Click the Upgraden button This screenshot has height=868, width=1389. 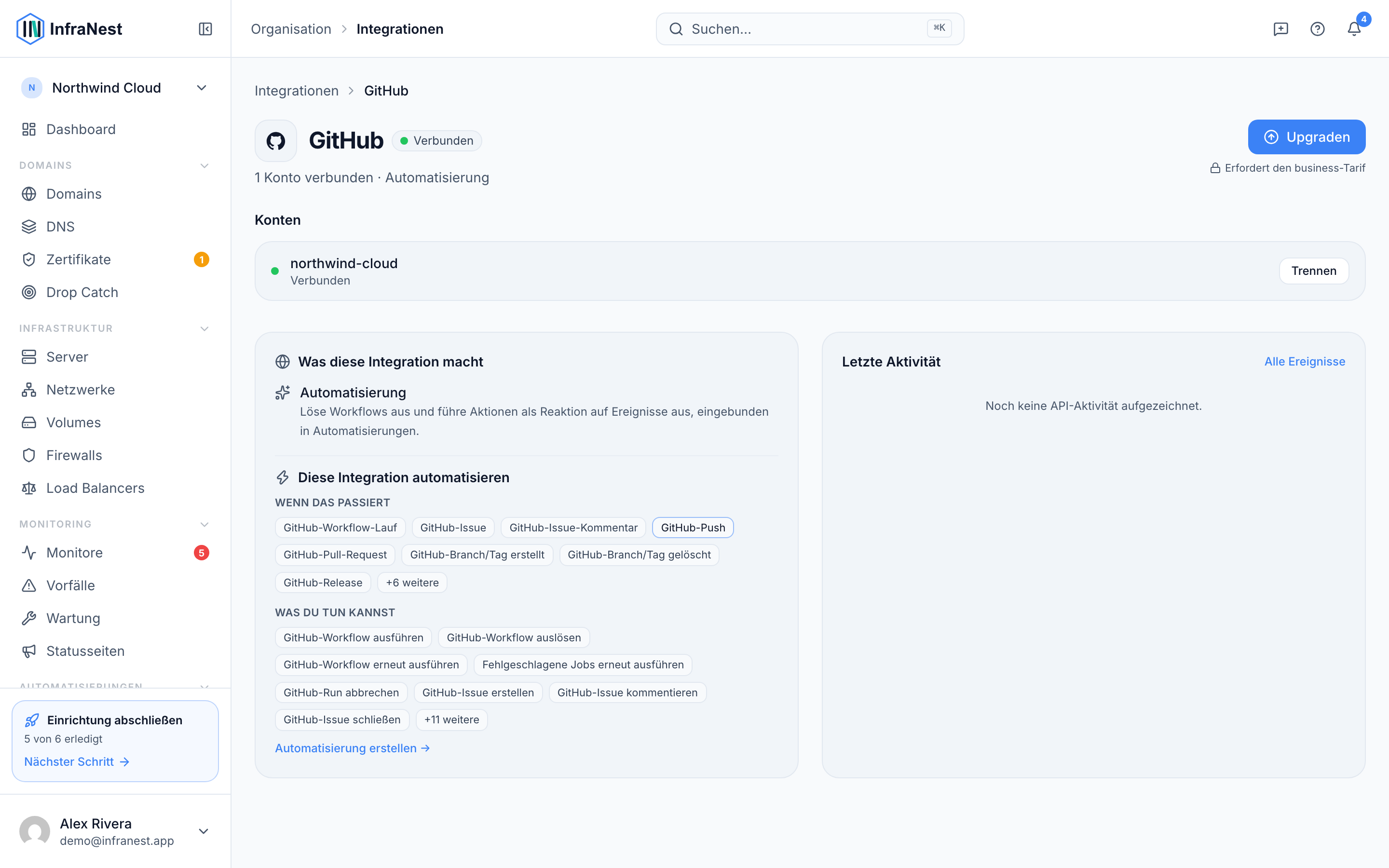point(1307,137)
